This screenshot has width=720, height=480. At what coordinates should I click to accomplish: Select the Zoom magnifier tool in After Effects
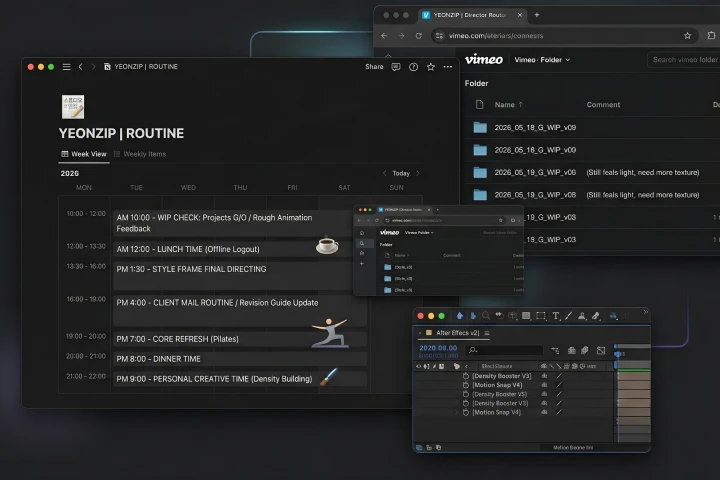486,316
